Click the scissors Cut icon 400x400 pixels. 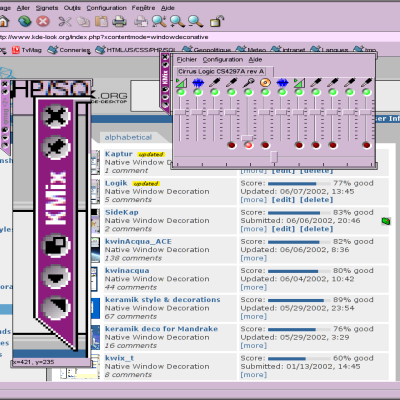pos(65,21)
